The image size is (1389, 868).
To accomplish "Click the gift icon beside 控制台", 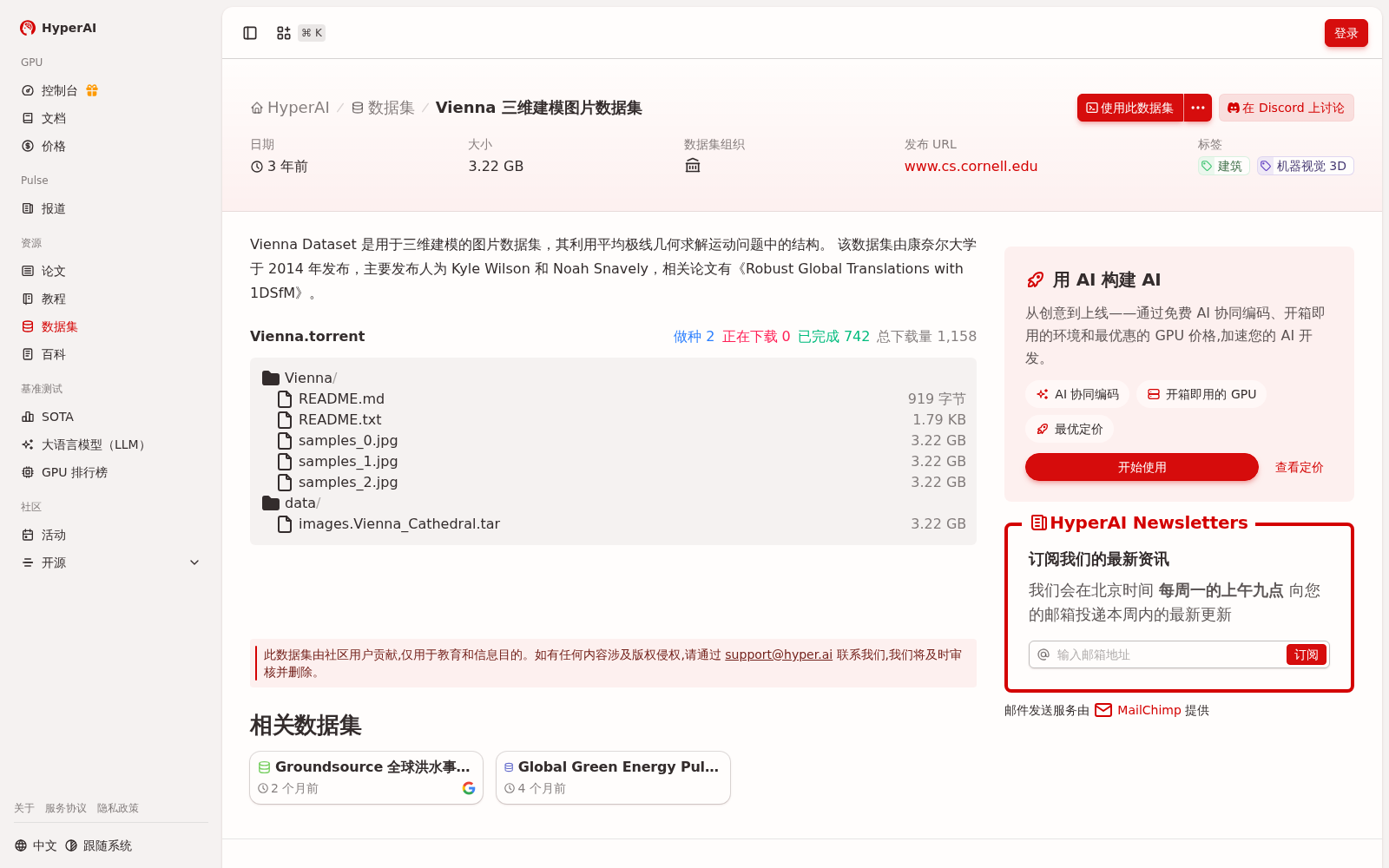I will click(92, 90).
